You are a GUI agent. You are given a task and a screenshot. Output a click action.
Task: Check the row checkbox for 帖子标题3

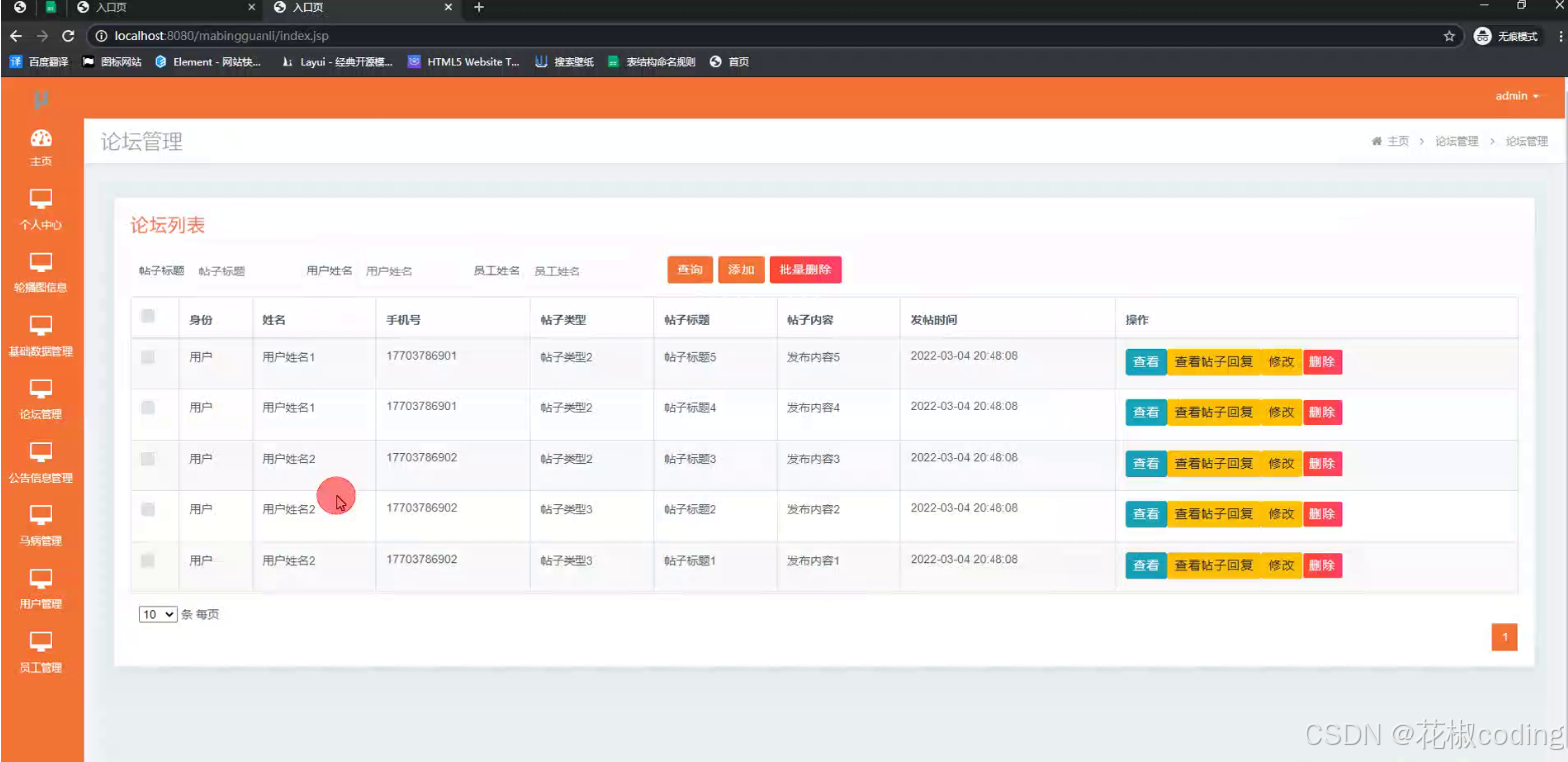148,459
